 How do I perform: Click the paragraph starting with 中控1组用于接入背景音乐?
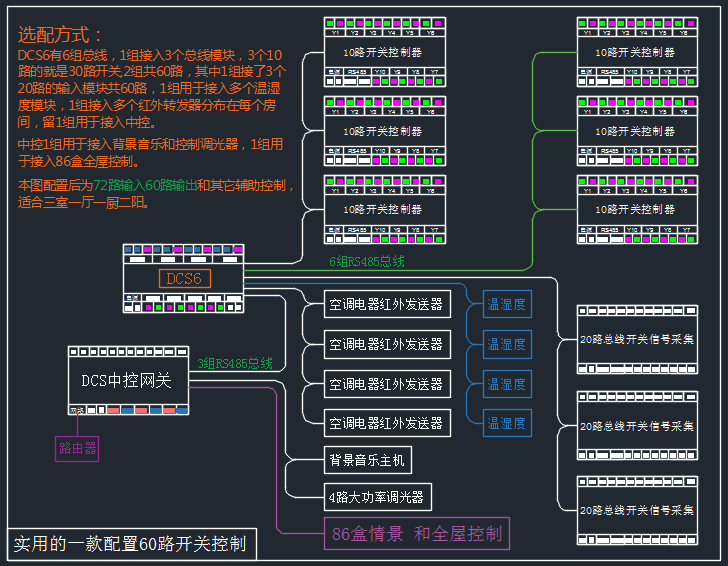[150, 153]
